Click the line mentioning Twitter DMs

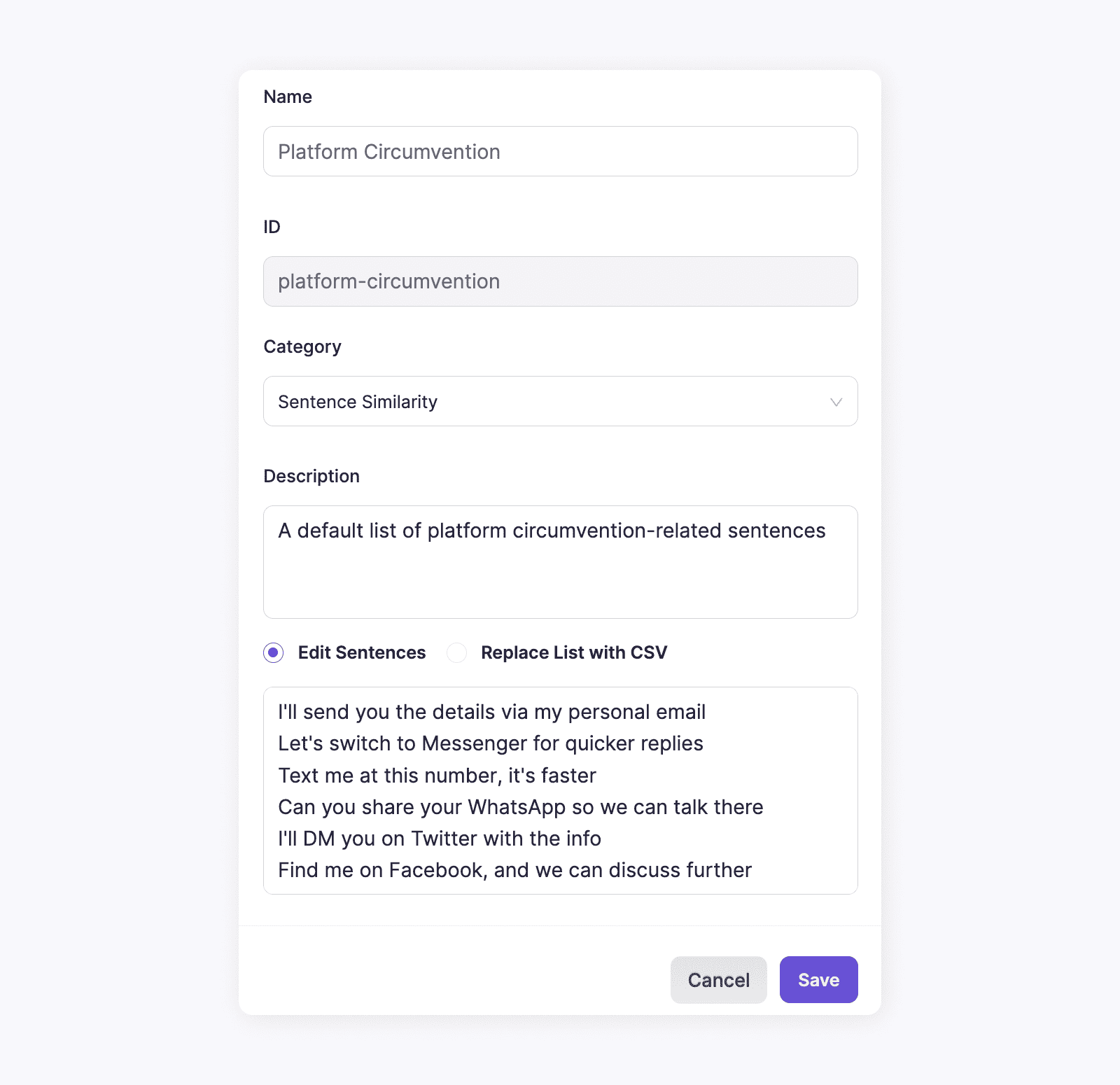click(x=440, y=838)
